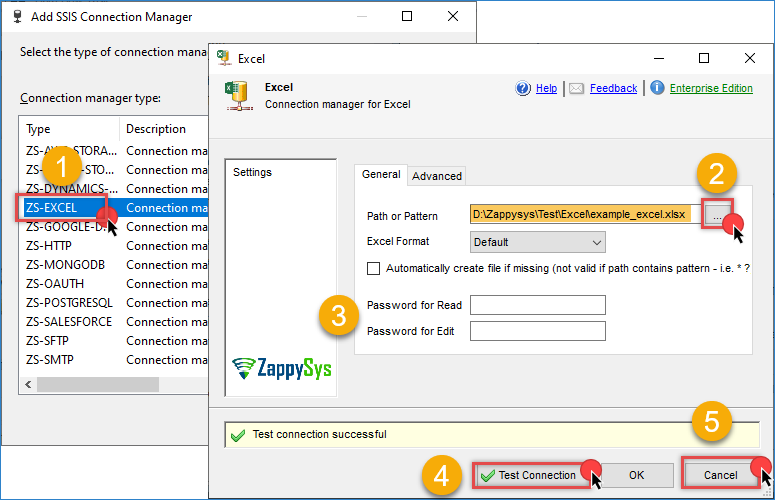The height and width of the screenshot is (500, 775).
Task: Open the Excel Format dropdown
Action: click(x=538, y=242)
